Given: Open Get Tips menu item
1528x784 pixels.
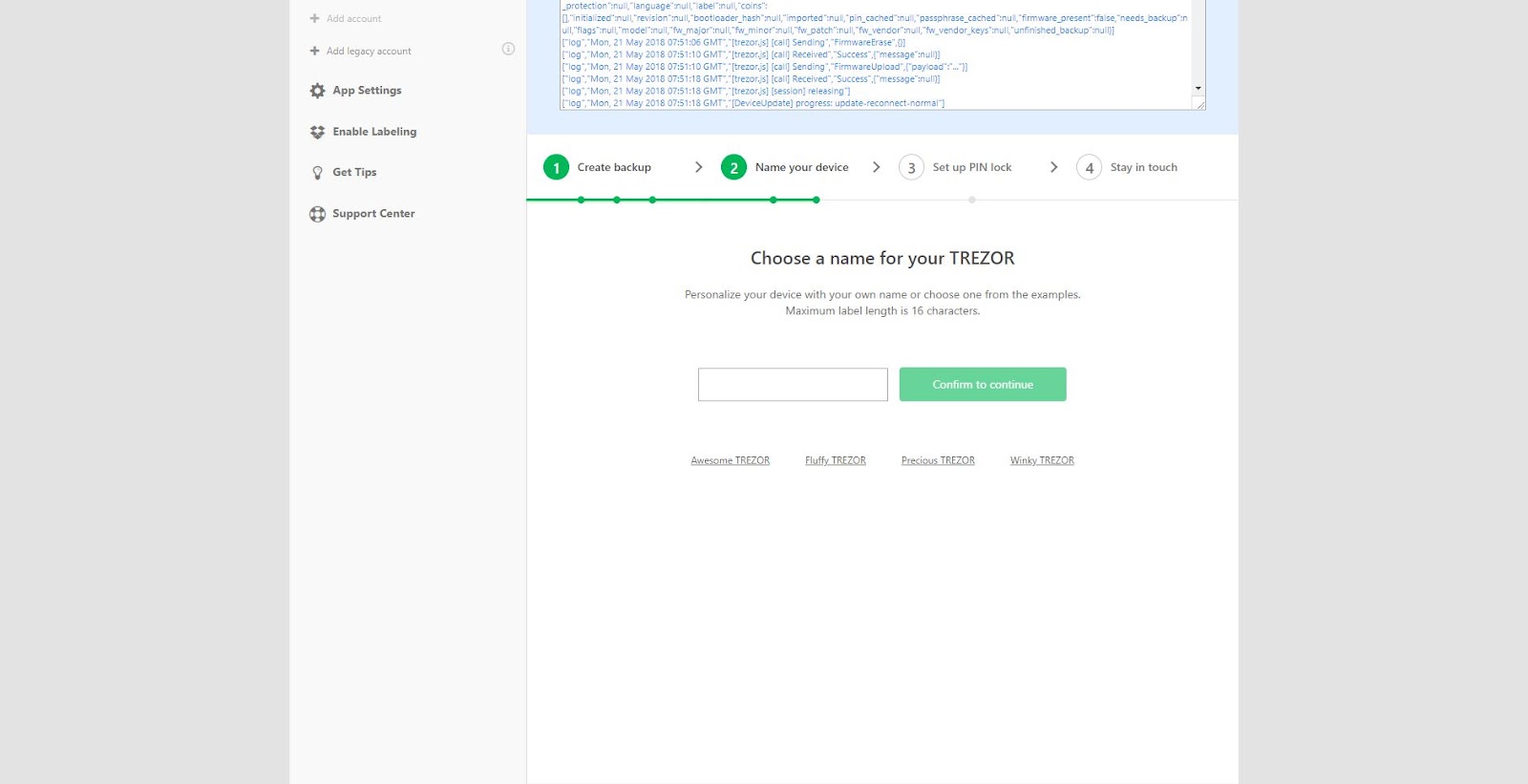Looking at the screenshot, I should [354, 173].
